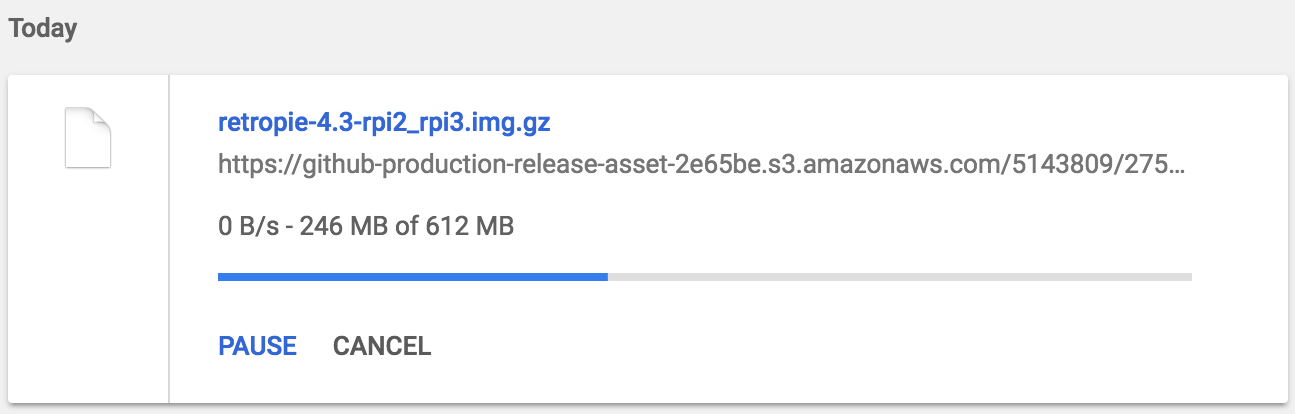Viewport: 1295px width, 414px height.
Task: Pause the retropie download
Action: tap(257, 346)
